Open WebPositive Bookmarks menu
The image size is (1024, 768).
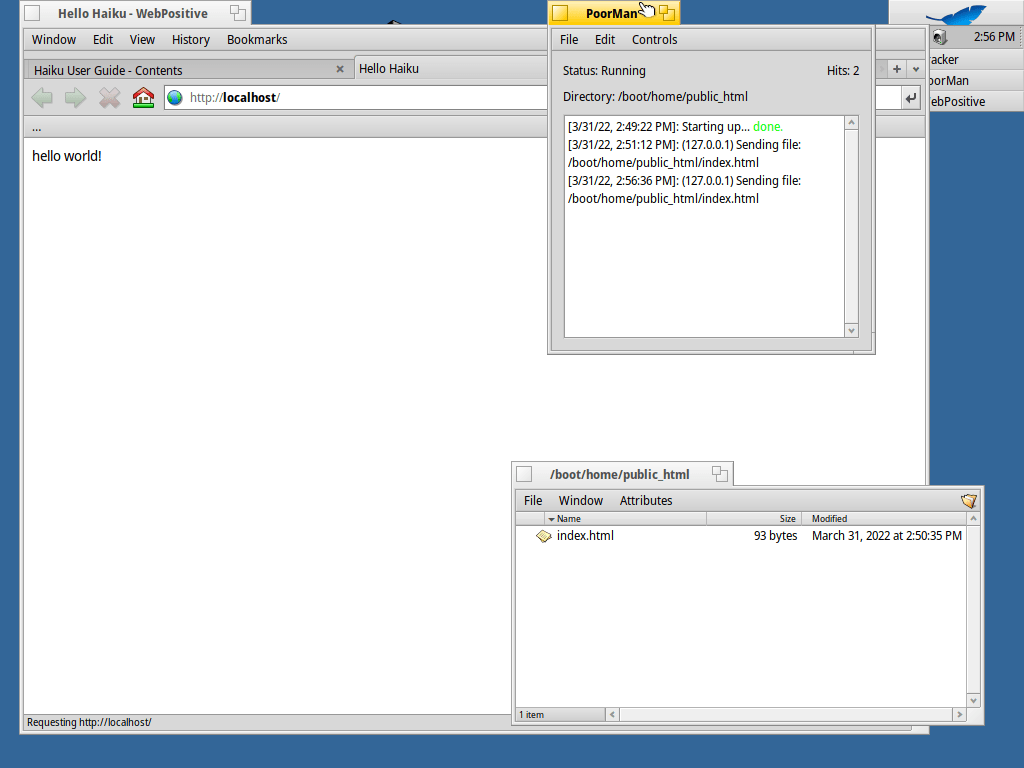pos(257,39)
